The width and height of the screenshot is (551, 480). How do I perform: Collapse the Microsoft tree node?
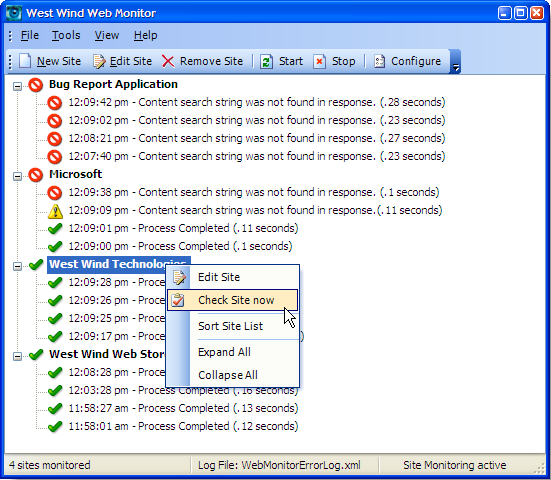pyautogui.click(x=17, y=176)
